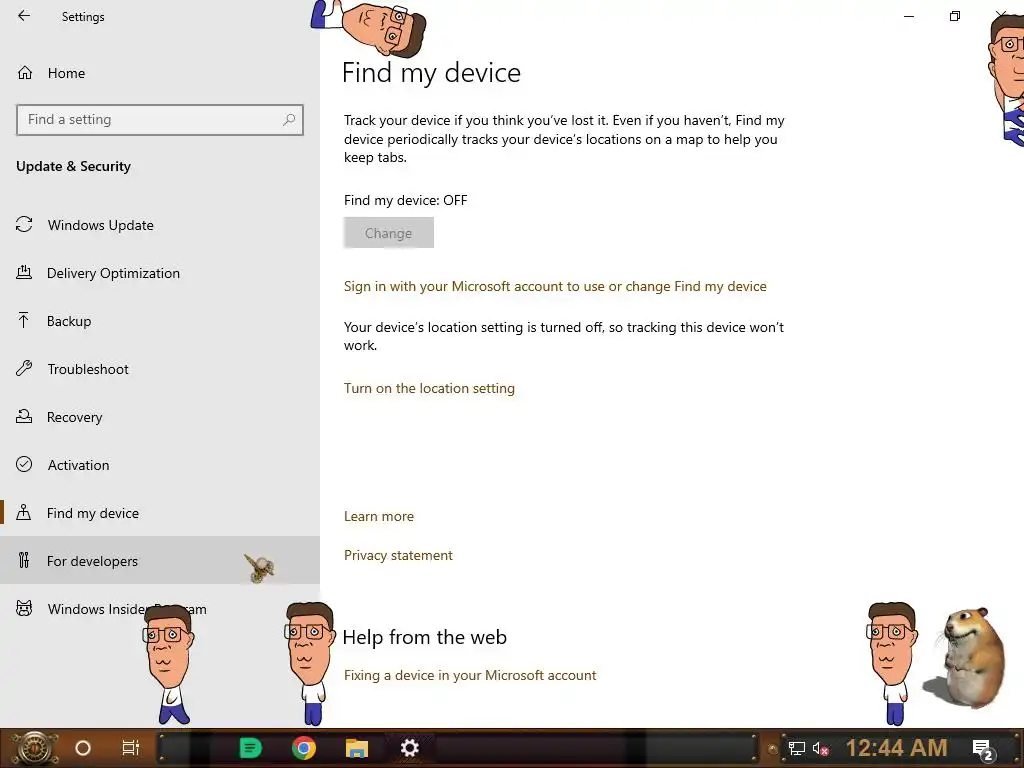The height and width of the screenshot is (768, 1024).
Task: Open the green notes app on taskbar
Action: click(x=251, y=748)
